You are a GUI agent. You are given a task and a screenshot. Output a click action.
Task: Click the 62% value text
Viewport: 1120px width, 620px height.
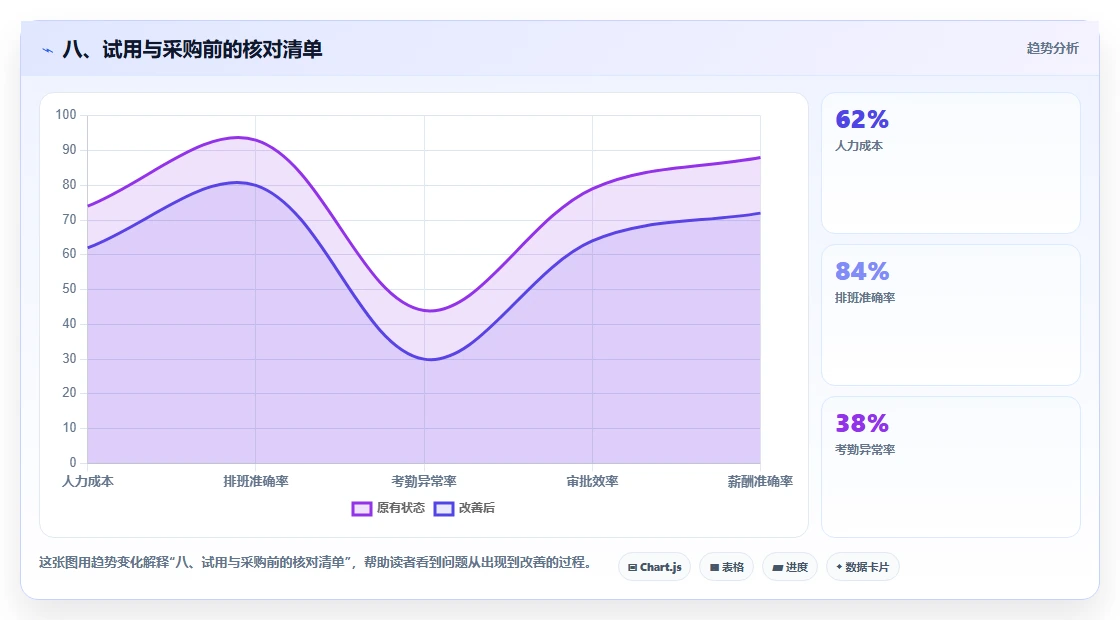pos(861,119)
